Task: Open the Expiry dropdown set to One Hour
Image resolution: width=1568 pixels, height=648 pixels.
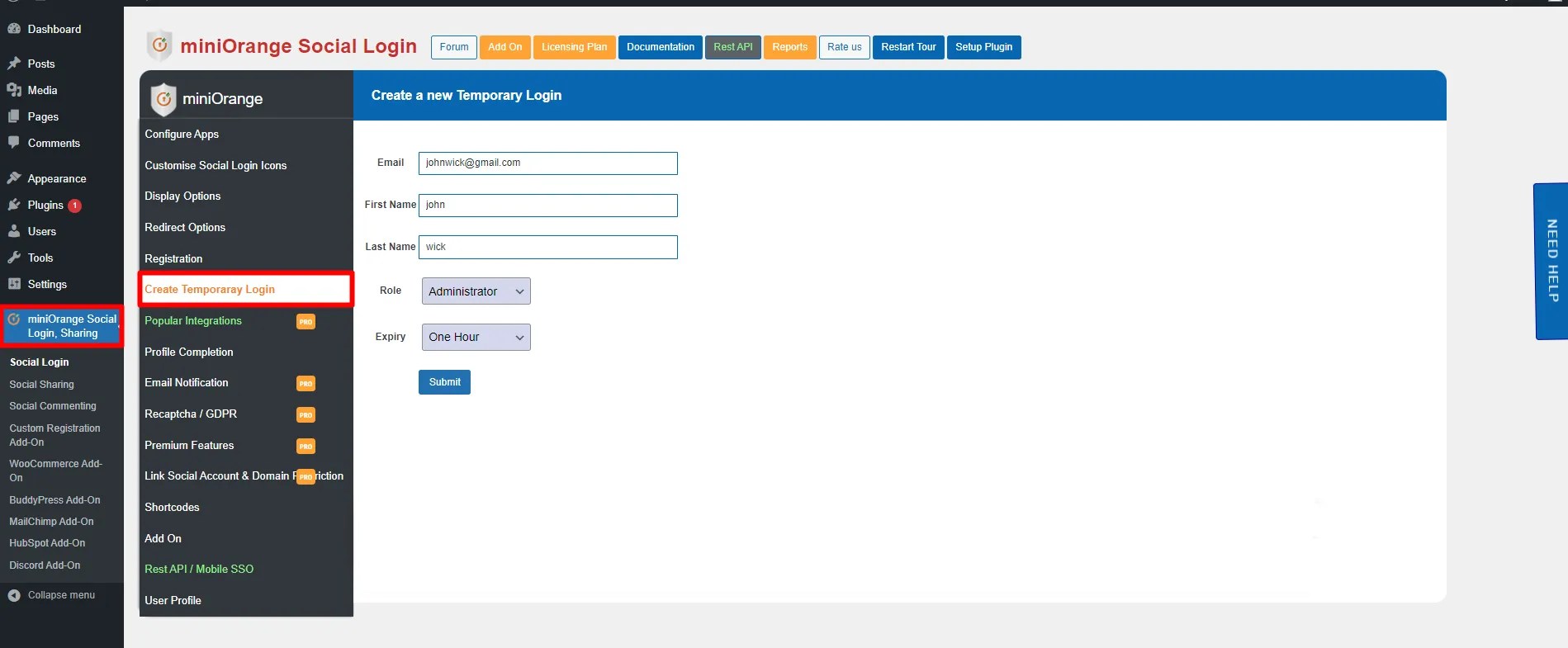Action: (476, 337)
